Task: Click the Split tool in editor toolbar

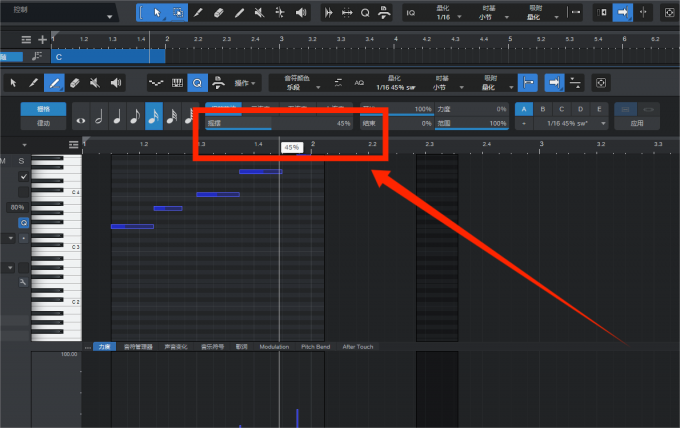Action: click(x=34, y=83)
